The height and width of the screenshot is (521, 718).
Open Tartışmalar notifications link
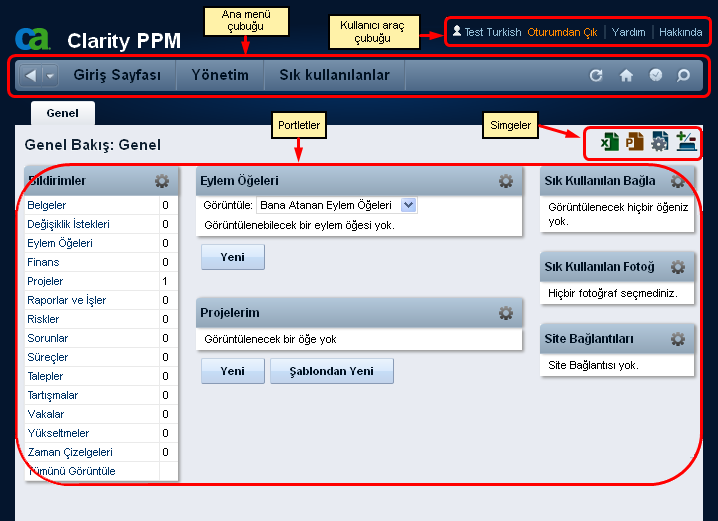coord(53,395)
